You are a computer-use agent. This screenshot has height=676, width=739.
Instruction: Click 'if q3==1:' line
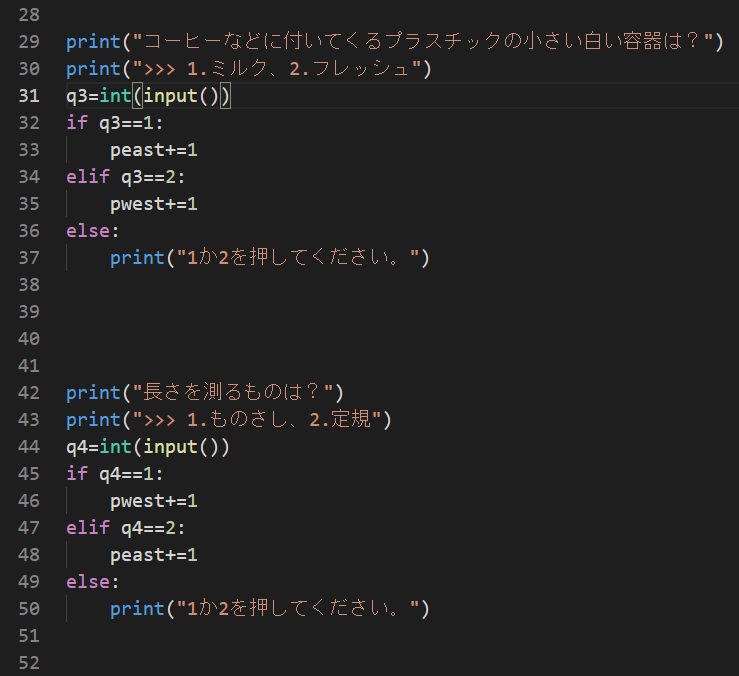coord(115,123)
